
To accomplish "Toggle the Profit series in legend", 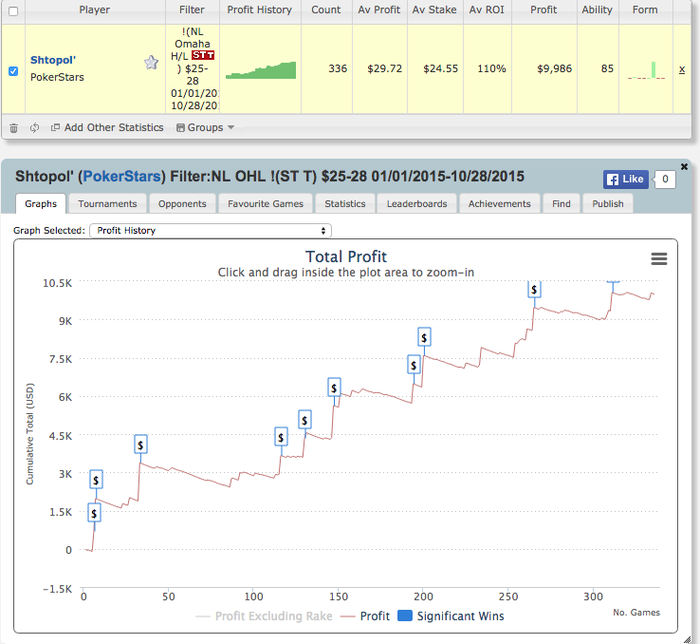I will (365, 616).
